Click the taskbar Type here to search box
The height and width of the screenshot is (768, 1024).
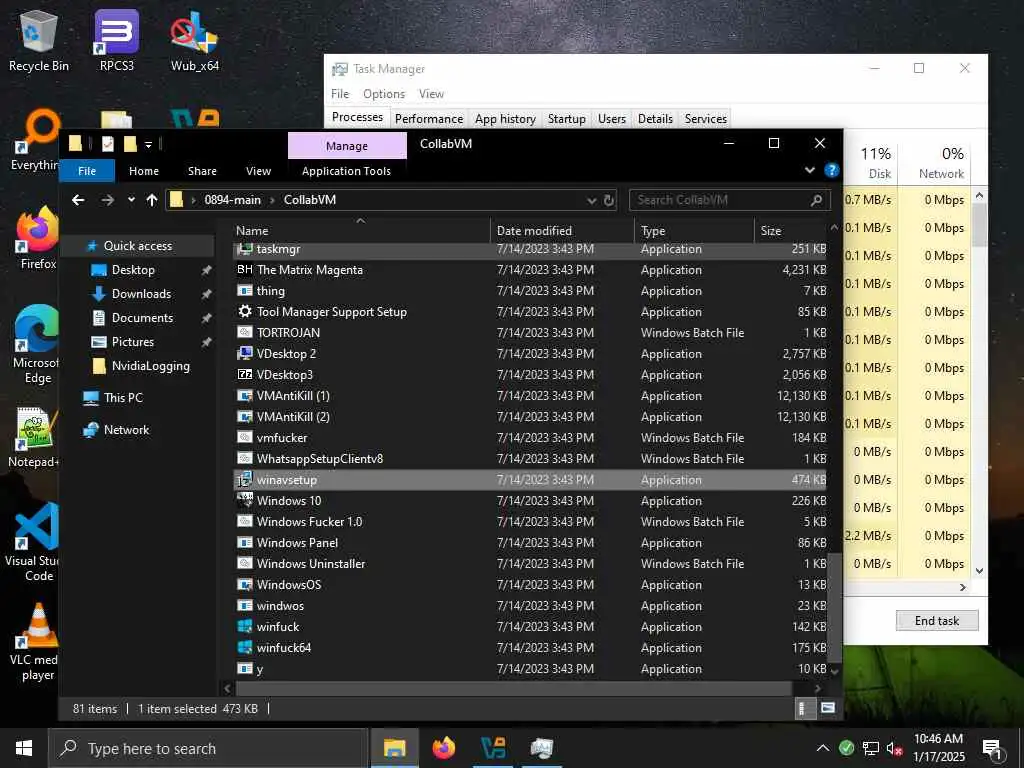(208, 748)
